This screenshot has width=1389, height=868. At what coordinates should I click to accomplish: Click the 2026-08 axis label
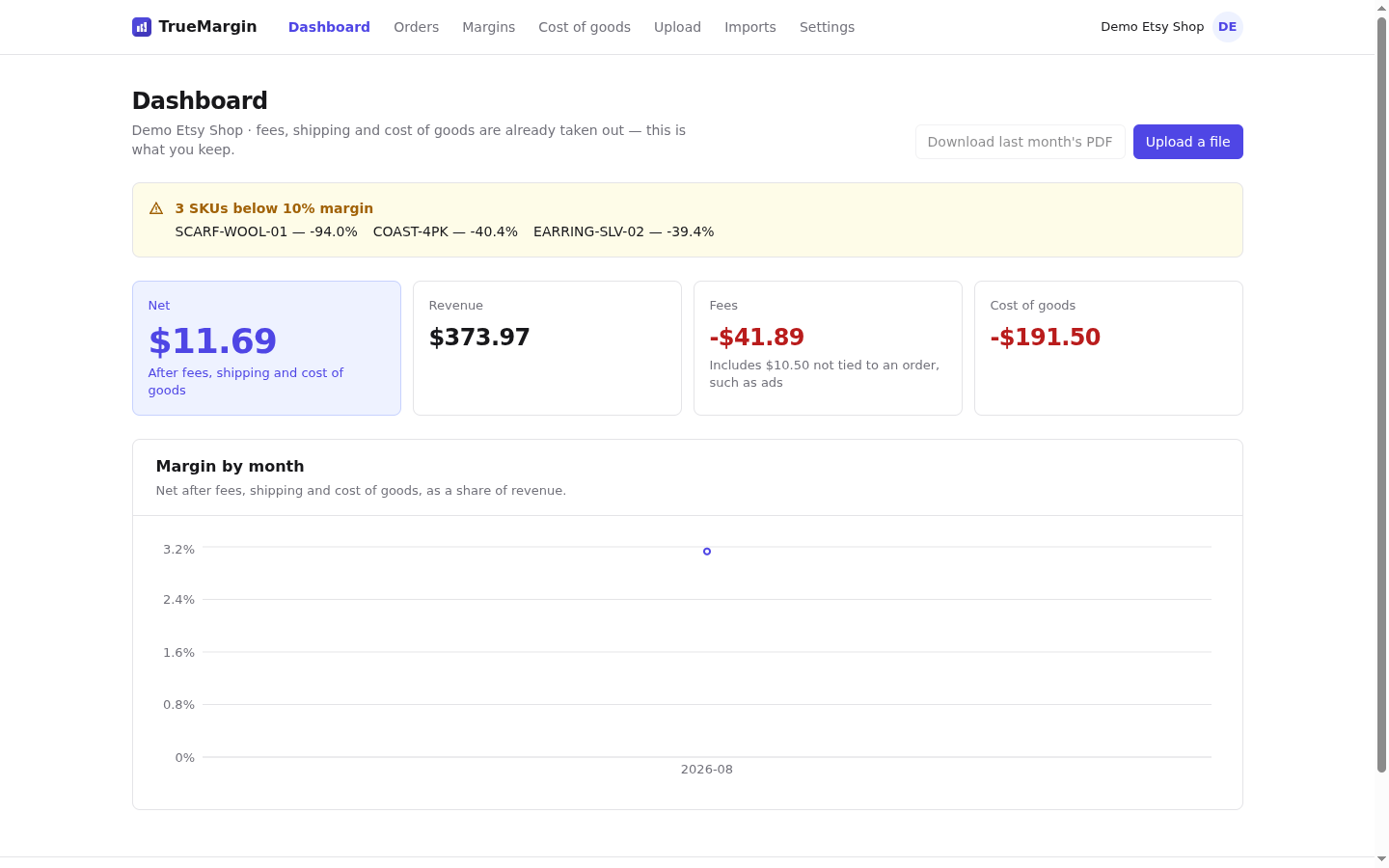pyautogui.click(x=707, y=770)
